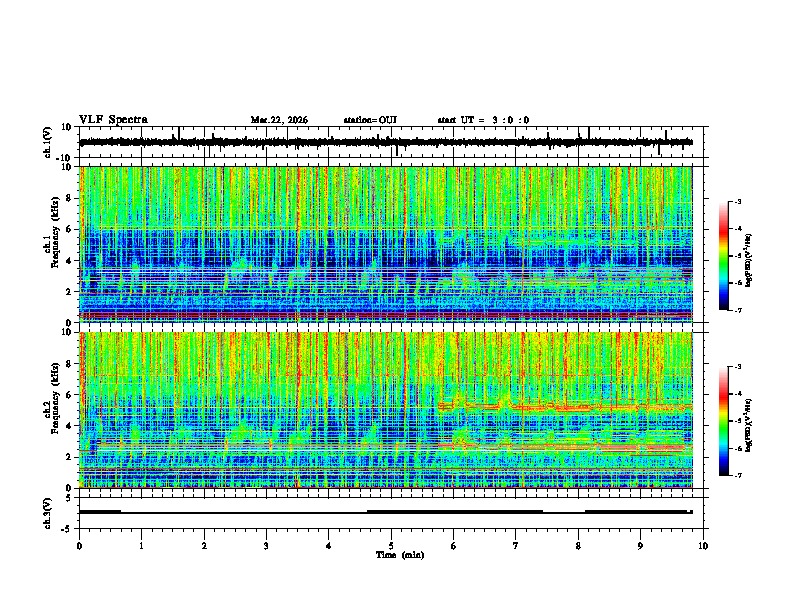The width and height of the screenshot is (792, 612).
Task: Click the "-5" tick on ch.3(V) axis
Action: click(x=67, y=529)
